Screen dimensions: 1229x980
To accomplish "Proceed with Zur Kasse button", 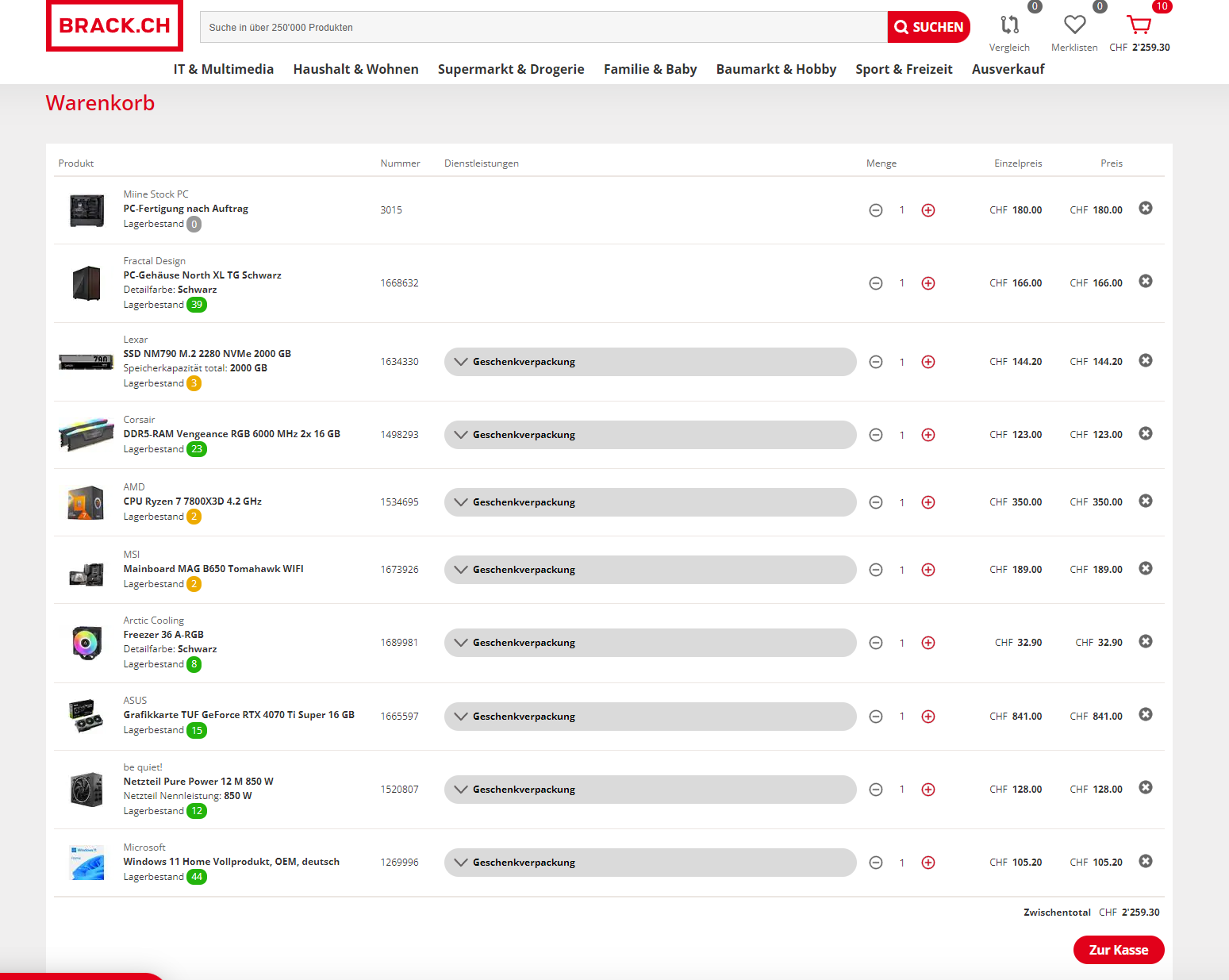I will click(1119, 950).
